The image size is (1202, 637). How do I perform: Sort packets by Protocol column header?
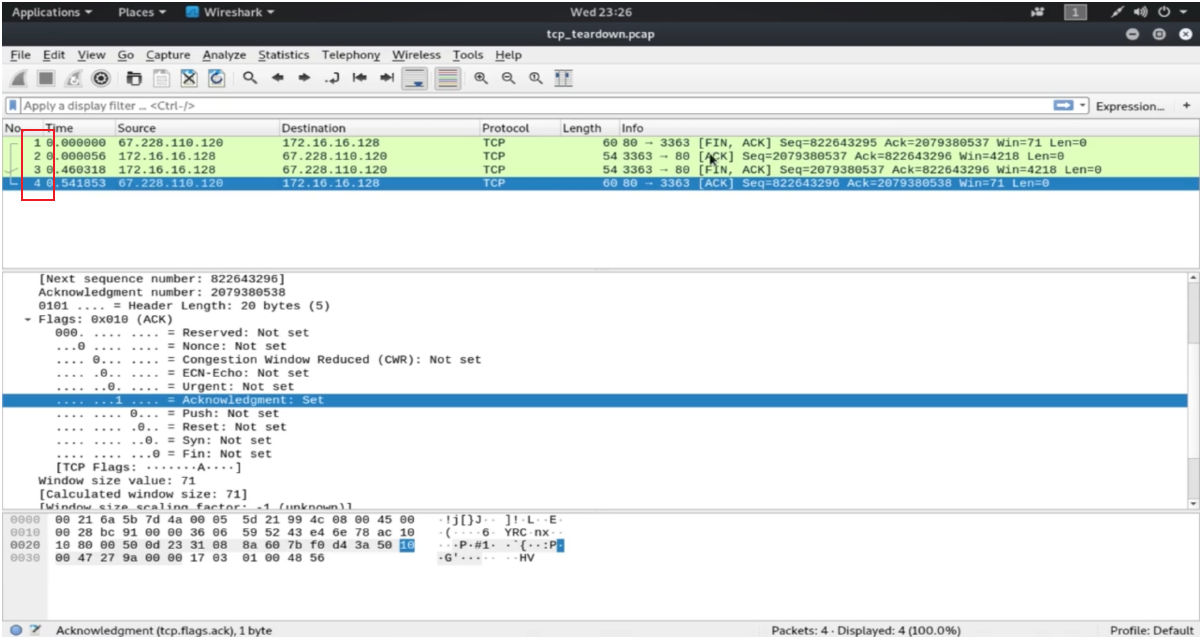click(518, 128)
